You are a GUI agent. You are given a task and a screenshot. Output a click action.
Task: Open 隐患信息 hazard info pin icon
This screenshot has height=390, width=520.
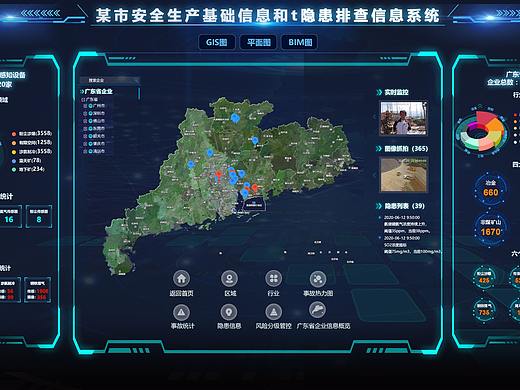[229, 312]
